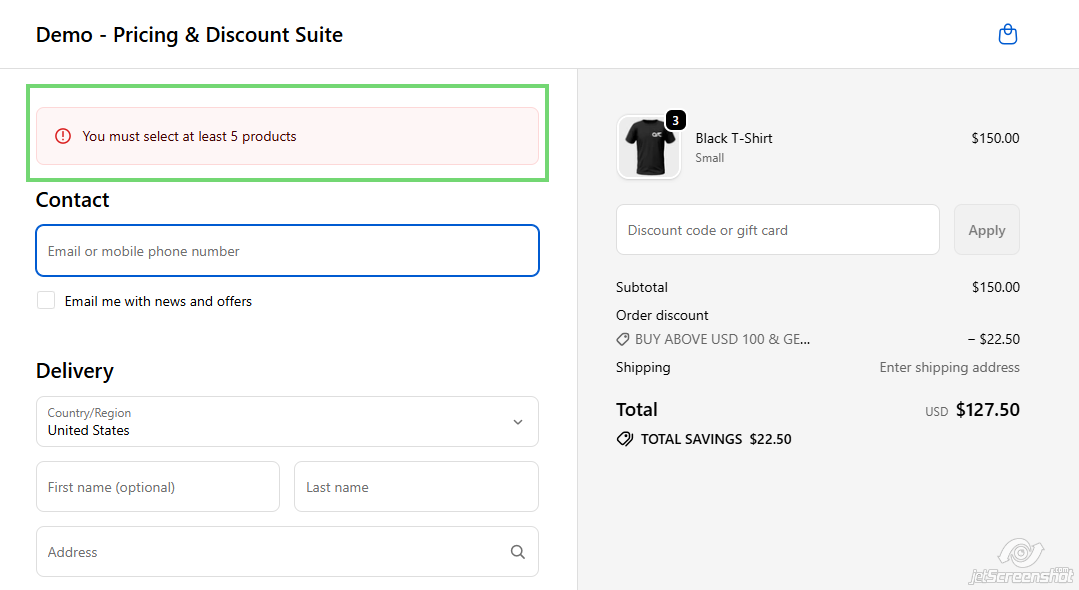The height and width of the screenshot is (590, 1079).
Task: Click the red error alert icon
Action: [x=63, y=136]
